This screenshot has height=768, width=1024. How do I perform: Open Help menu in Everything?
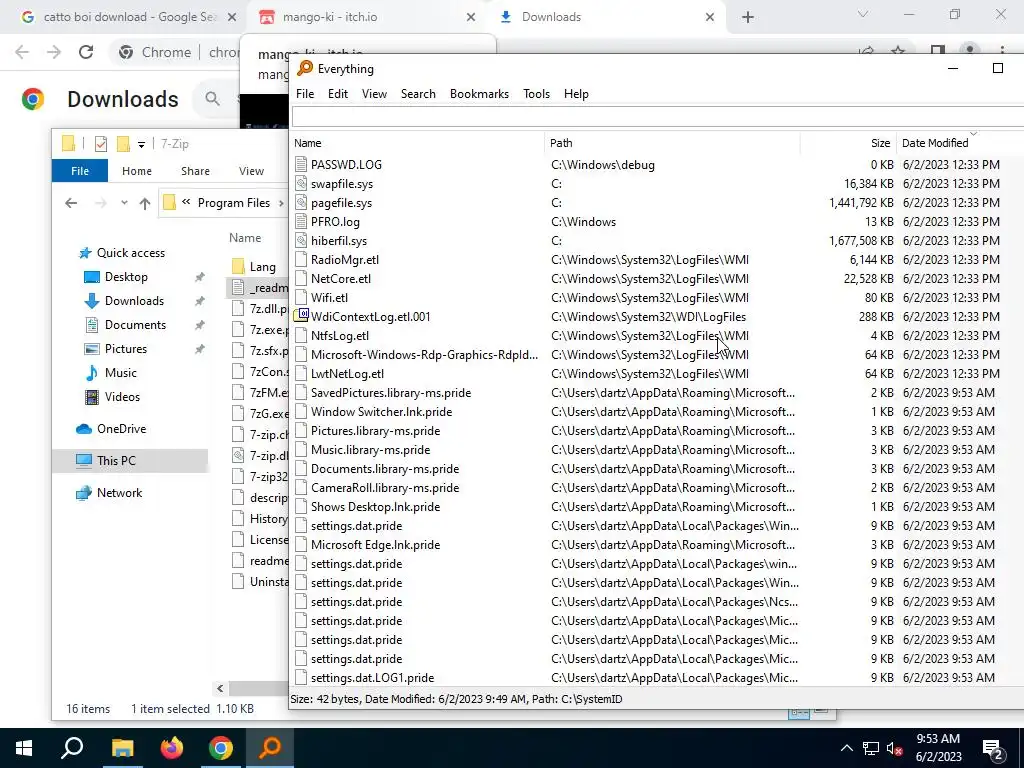pos(576,94)
